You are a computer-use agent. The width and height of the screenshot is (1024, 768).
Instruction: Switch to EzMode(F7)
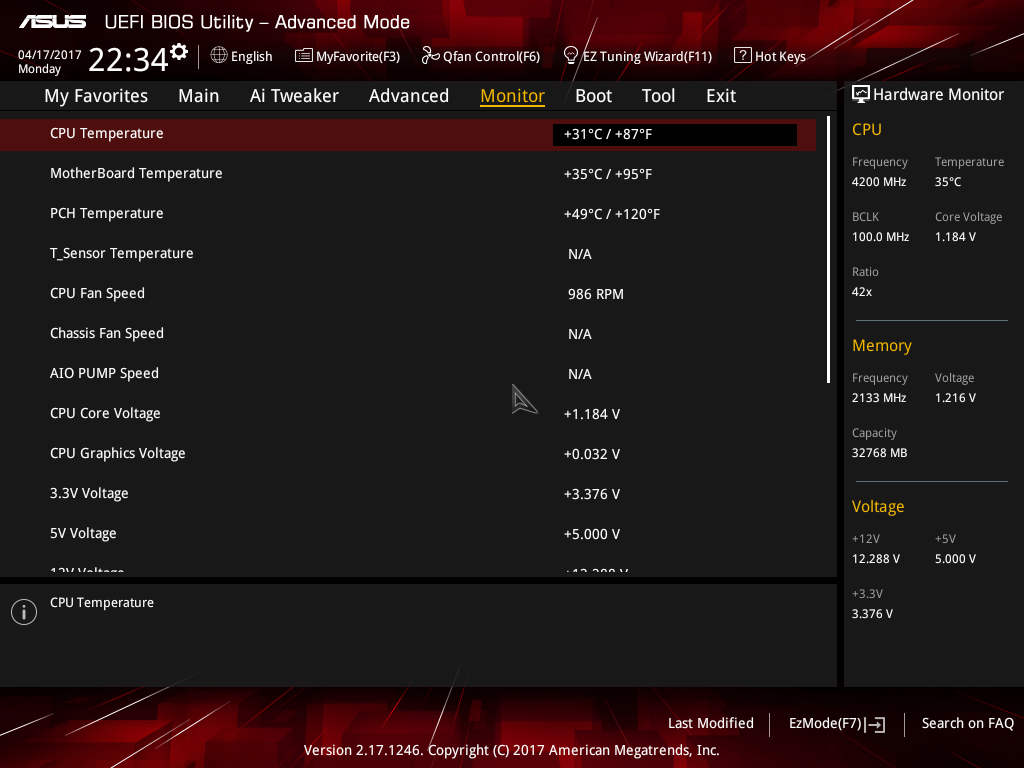[825, 723]
